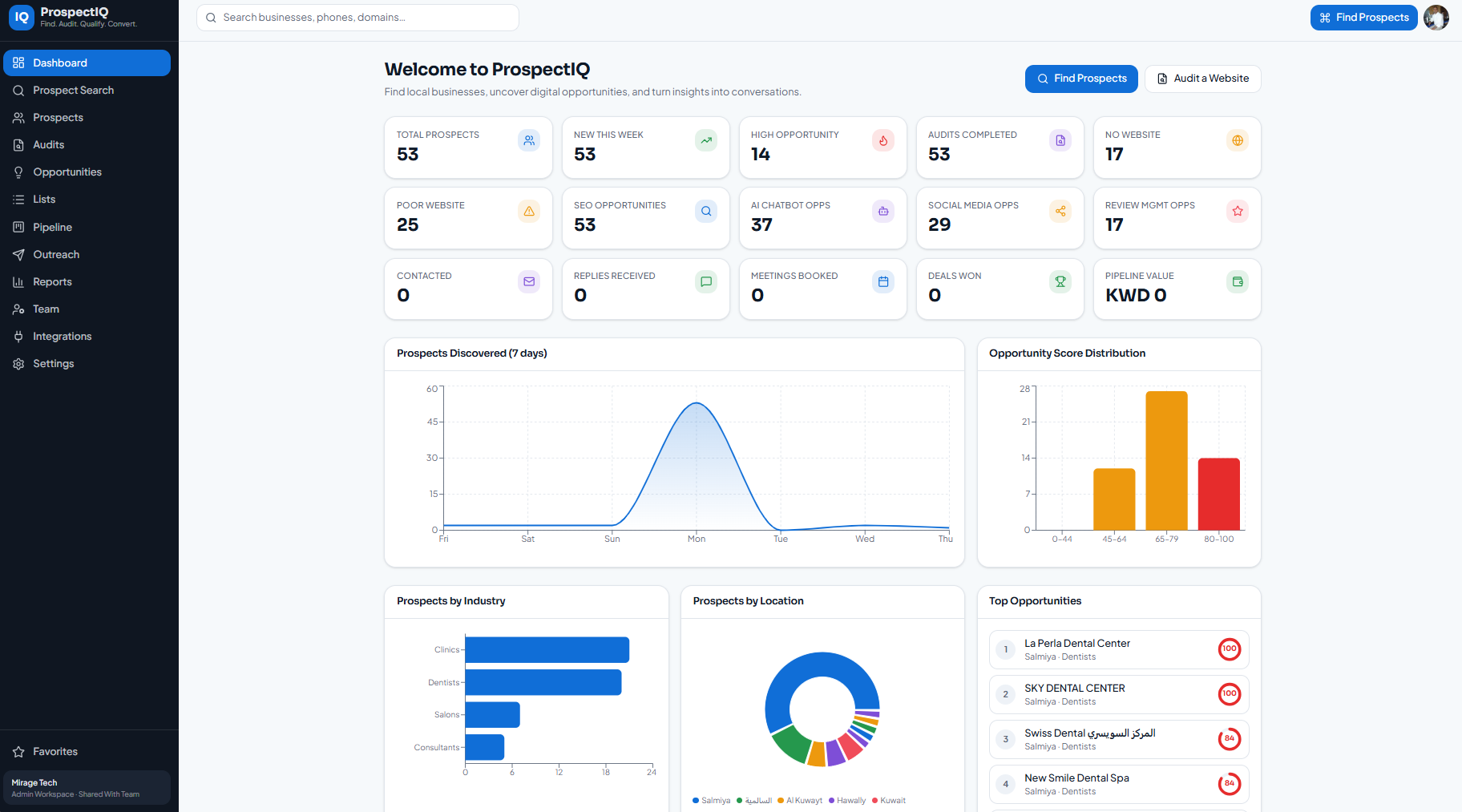Open the Team sidebar item
Image resolution: width=1462 pixels, height=812 pixels.
87,309
